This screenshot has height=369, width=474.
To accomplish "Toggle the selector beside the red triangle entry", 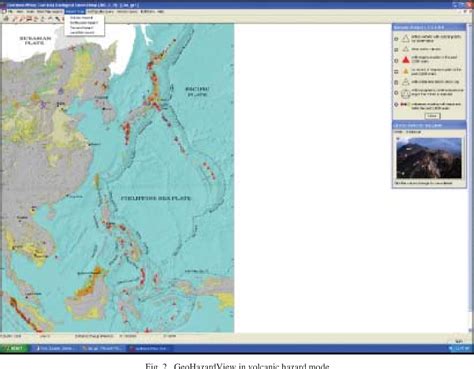I will 396,61.
